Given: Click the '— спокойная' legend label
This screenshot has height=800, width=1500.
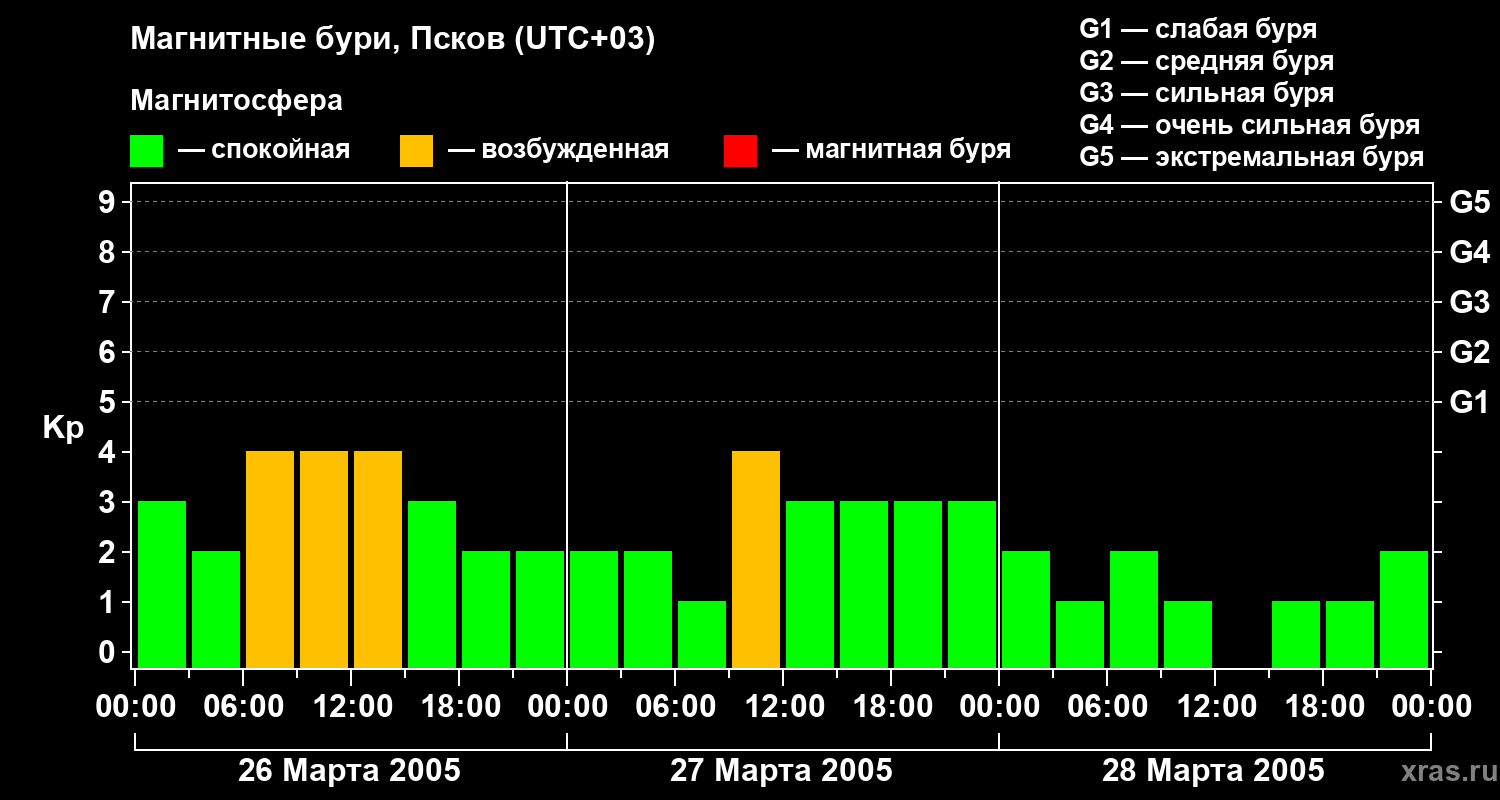Looking at the screenshot, I should (x=264, y=150).
